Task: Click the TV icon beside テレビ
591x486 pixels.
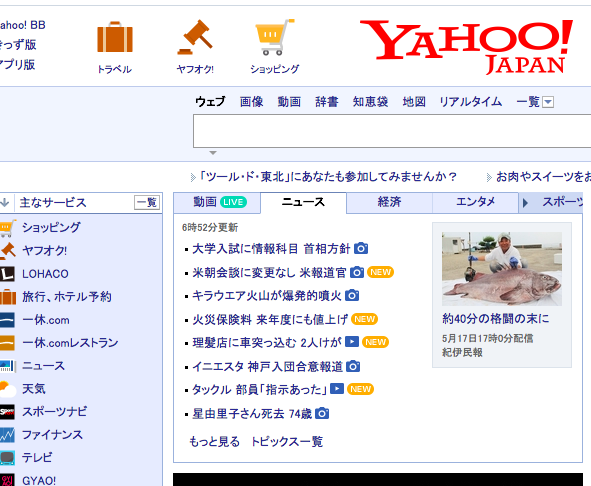Action: pos(7,458)
